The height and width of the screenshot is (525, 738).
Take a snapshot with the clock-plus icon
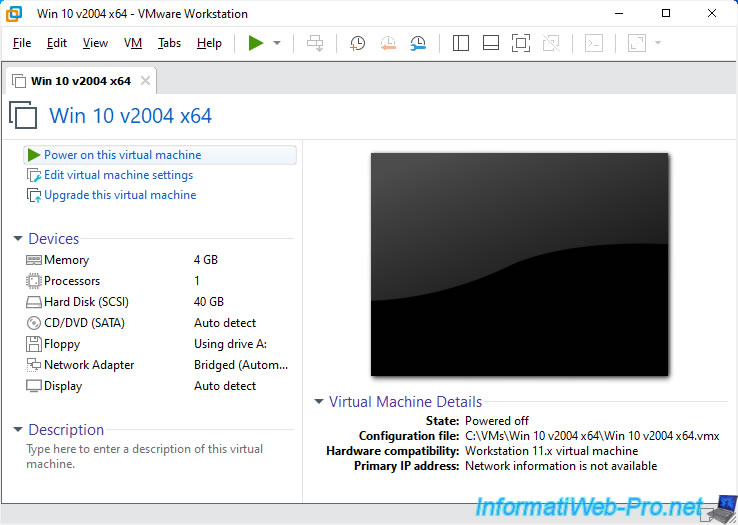click(358, 43)
